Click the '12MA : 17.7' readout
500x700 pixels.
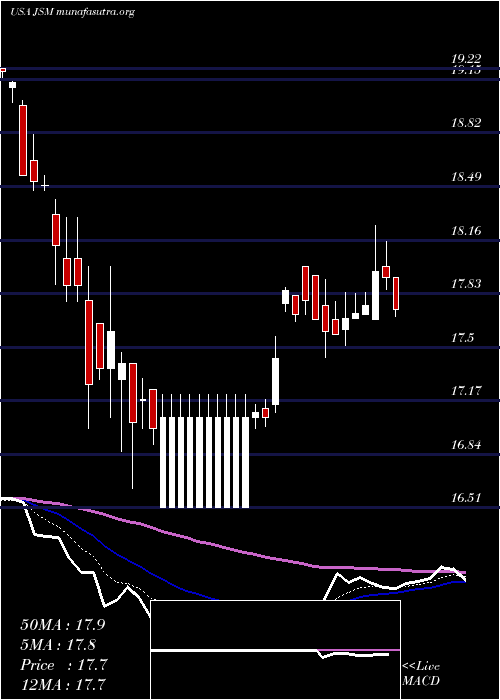tap(63, 684)
